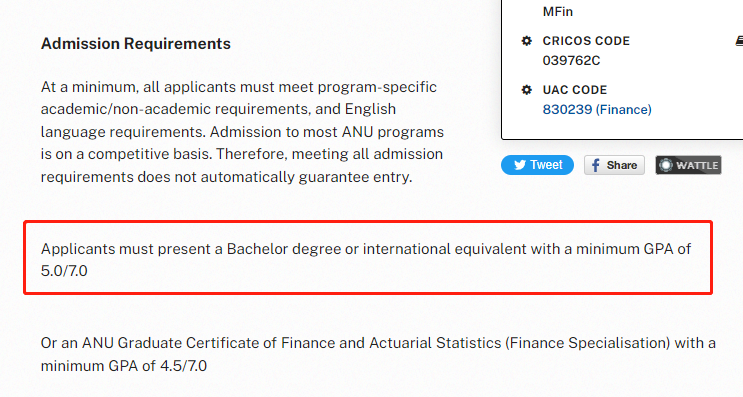743x397 pixels.
Task: Open the WATTLE button
Action: pyautogui.click(x=688, y=165)
